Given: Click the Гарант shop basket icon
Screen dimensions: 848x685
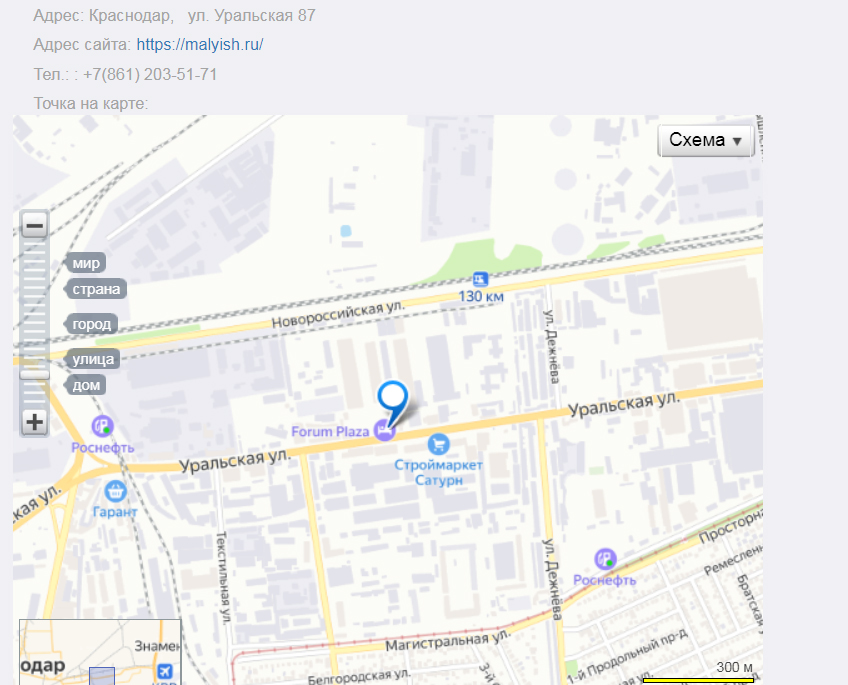Looking at the screenshot, I should (x=115, y=491).
